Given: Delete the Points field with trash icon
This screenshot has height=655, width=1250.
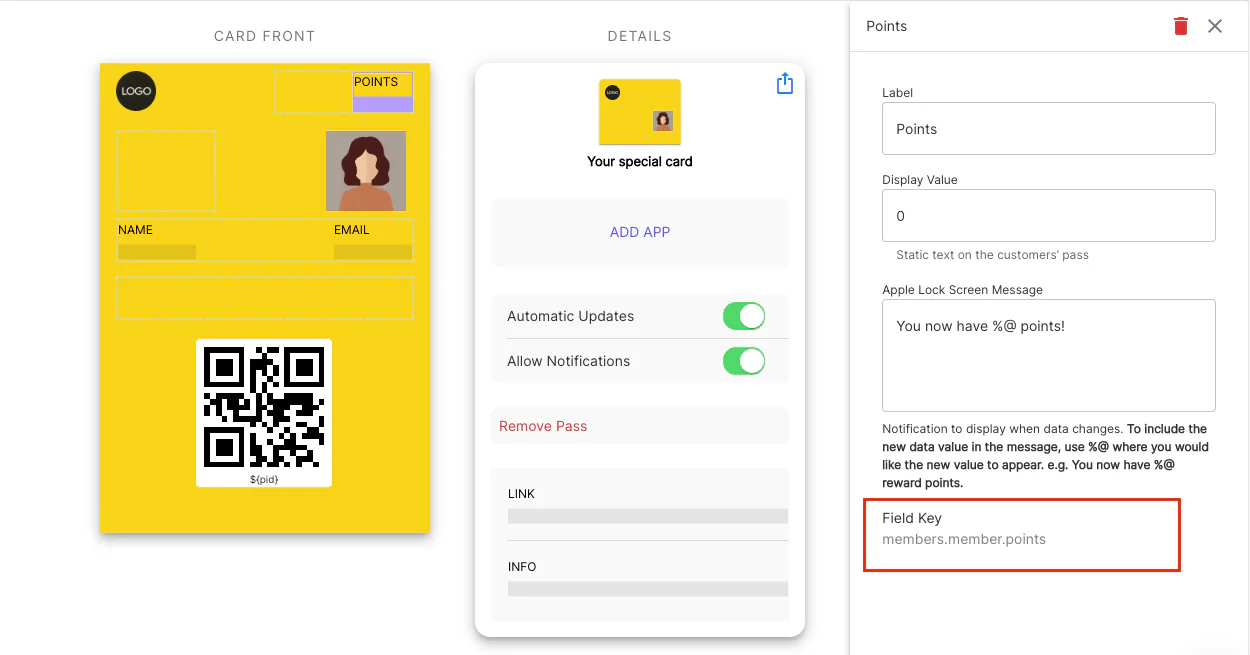Looking at the screenshot, I should point(1181,26).
